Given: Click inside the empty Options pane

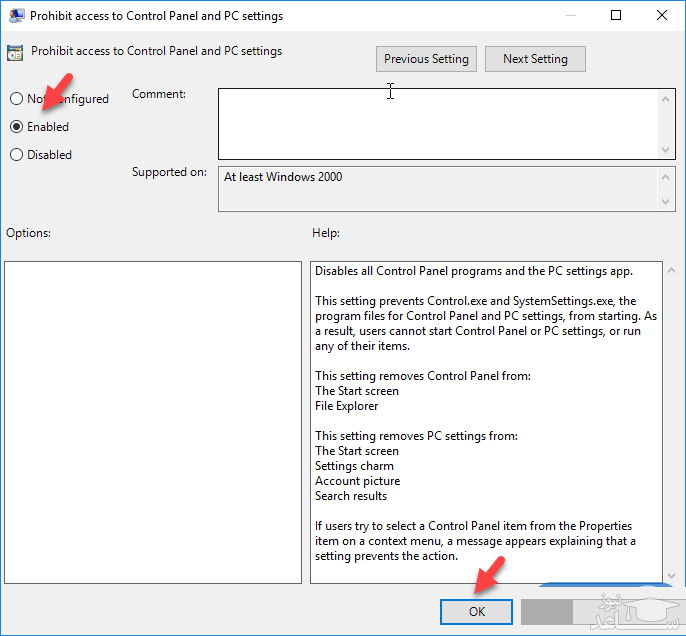Looking at the screenshot, I should (152, 422).
